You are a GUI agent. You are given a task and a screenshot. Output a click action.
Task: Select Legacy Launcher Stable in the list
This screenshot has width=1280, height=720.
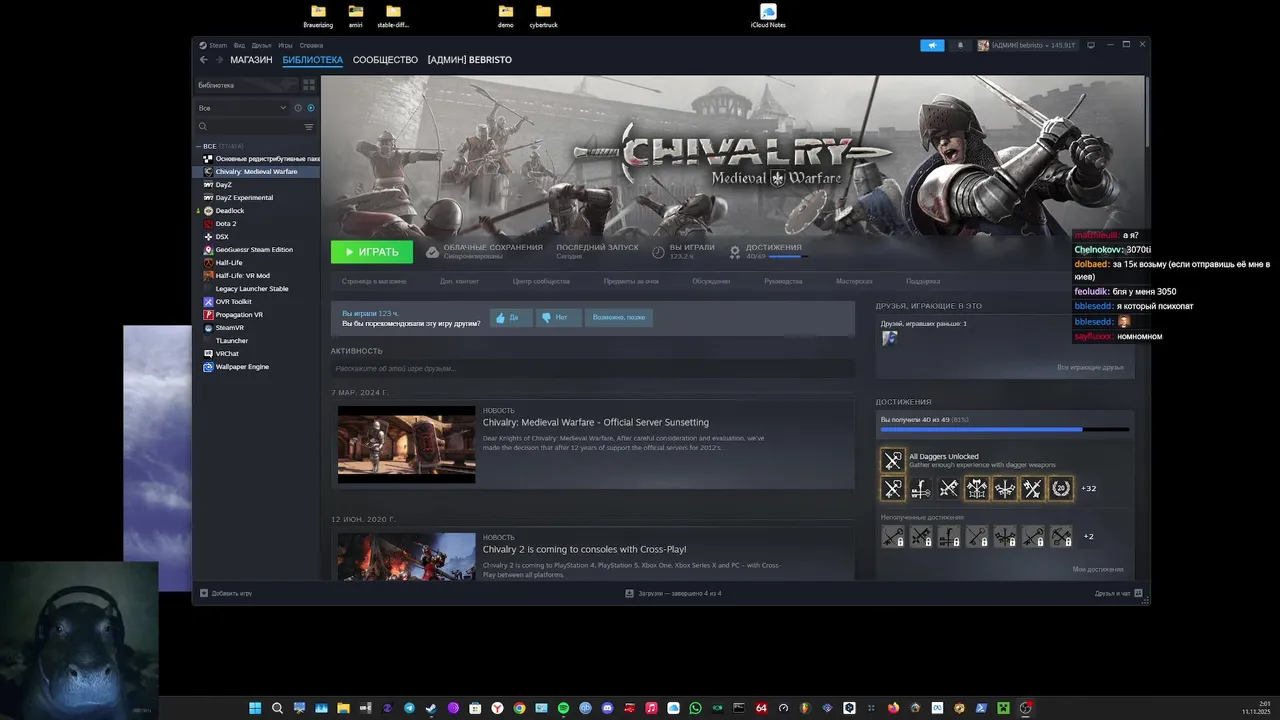256,289
